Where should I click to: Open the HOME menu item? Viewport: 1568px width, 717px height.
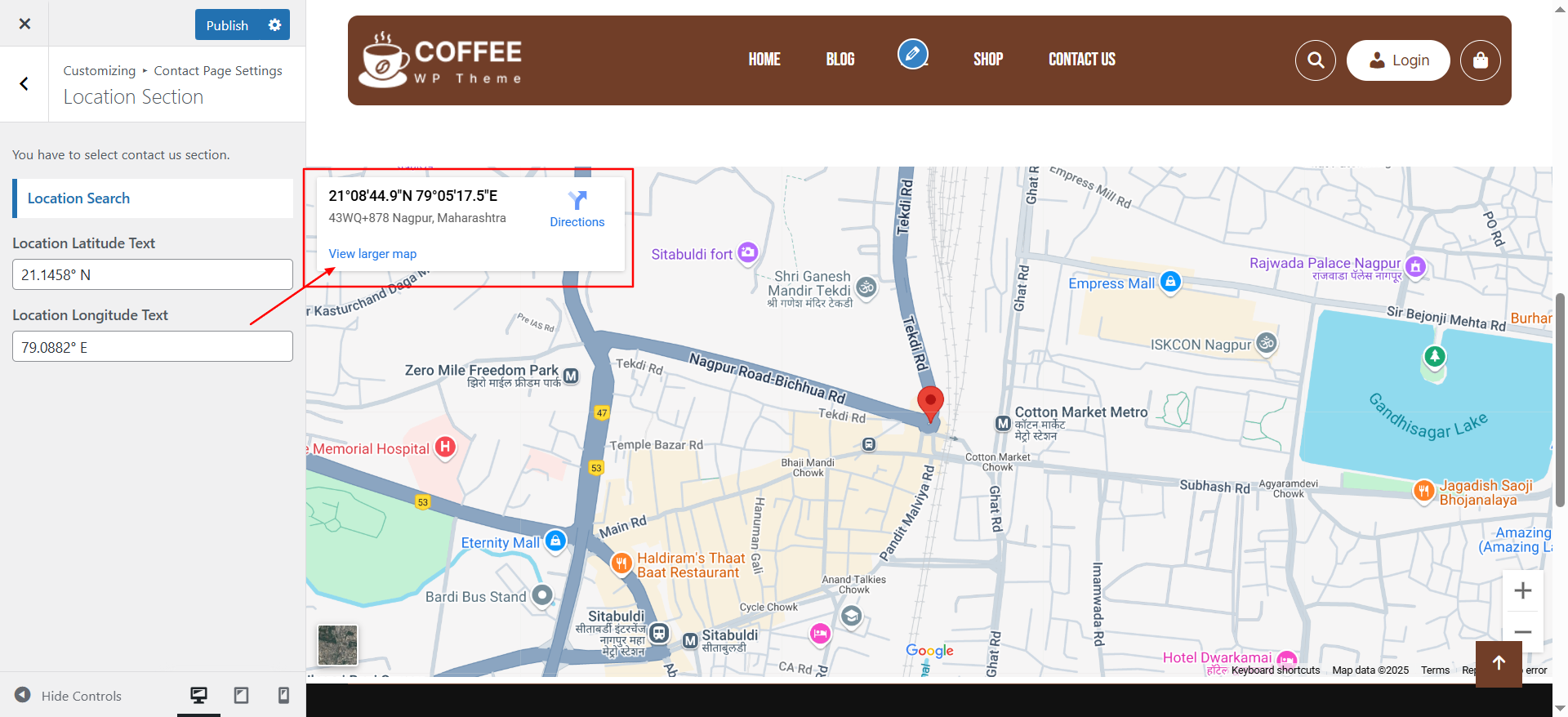pyautogui.click(x=764, y=60)
